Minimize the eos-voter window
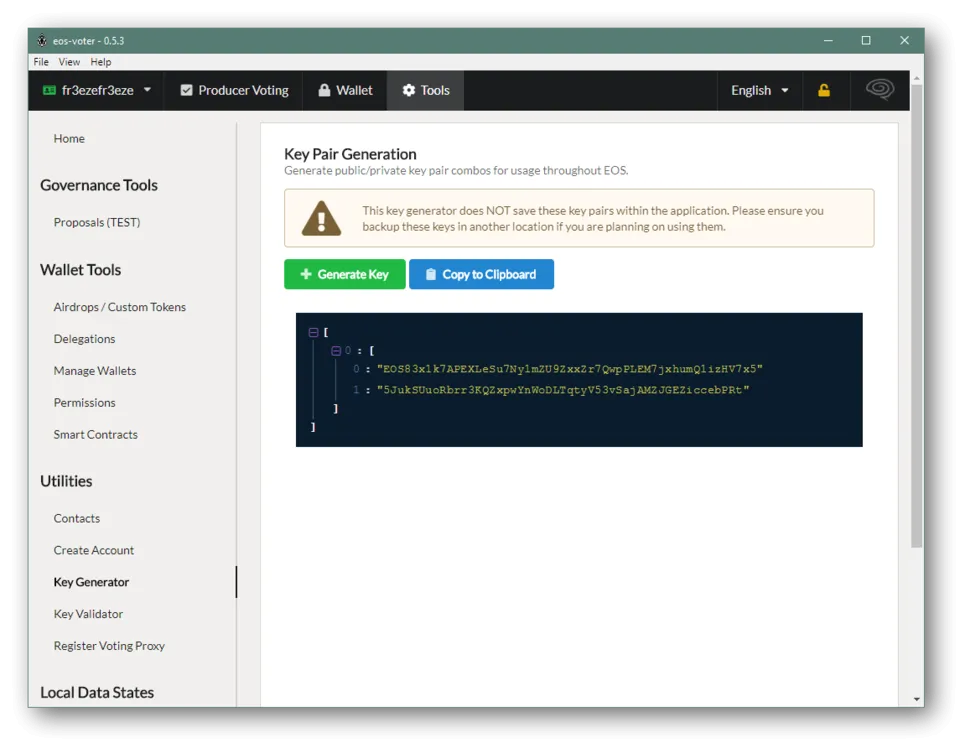The height and width of the screenshot is (743, 960). pos(828,40)
